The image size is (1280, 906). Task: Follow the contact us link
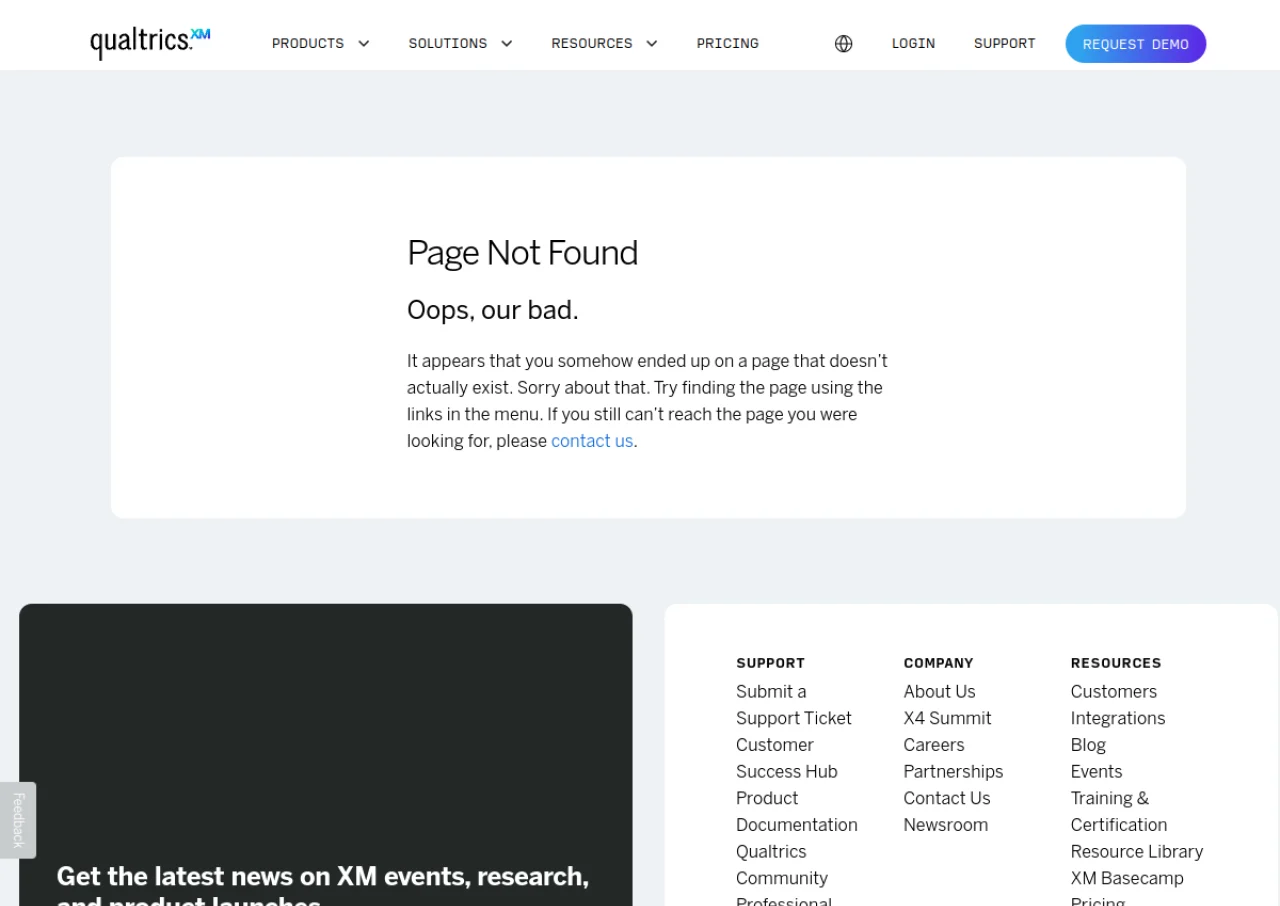[x=592, y=441]
